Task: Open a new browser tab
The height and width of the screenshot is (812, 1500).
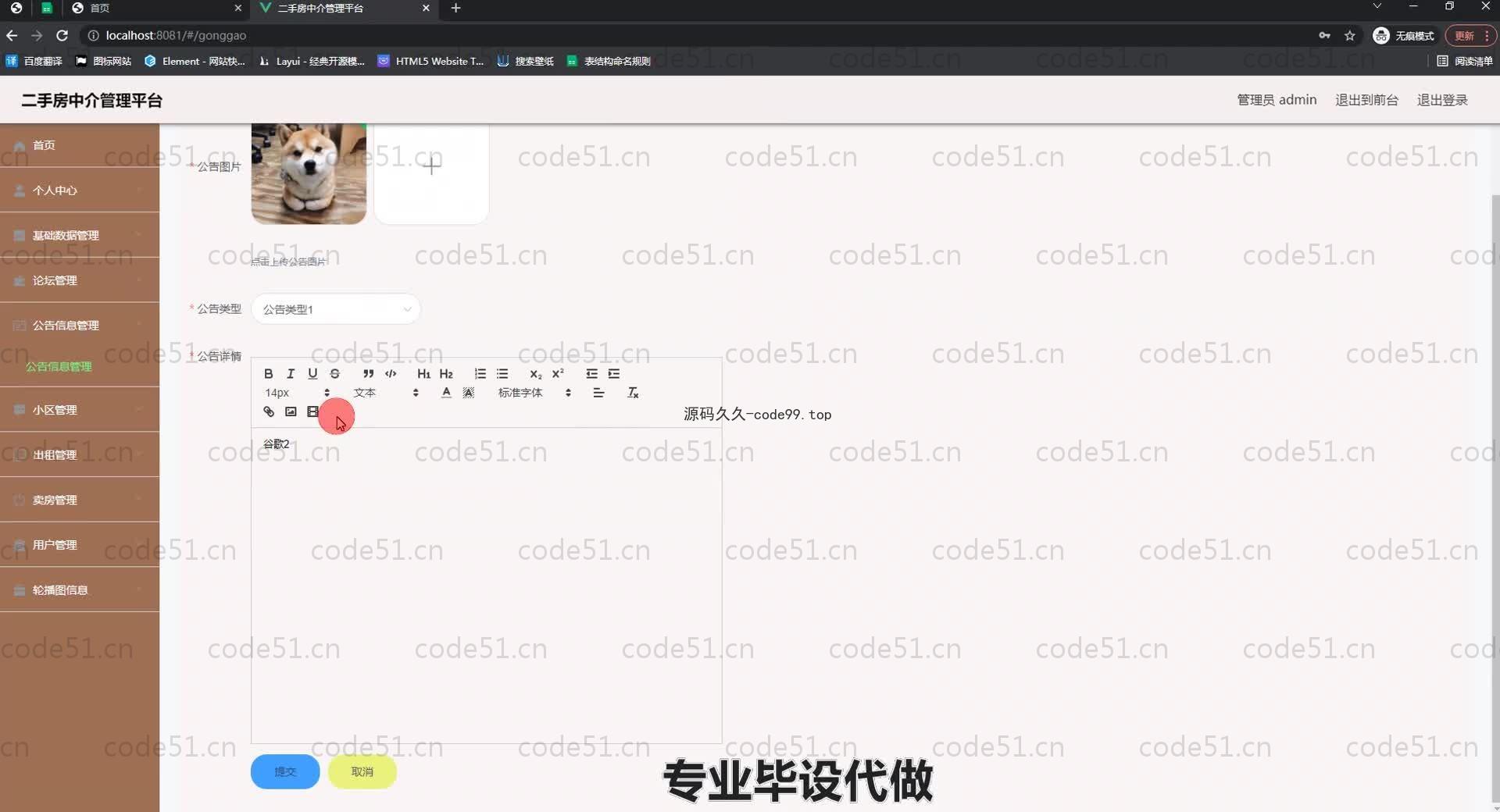Action: pos(455,8)
